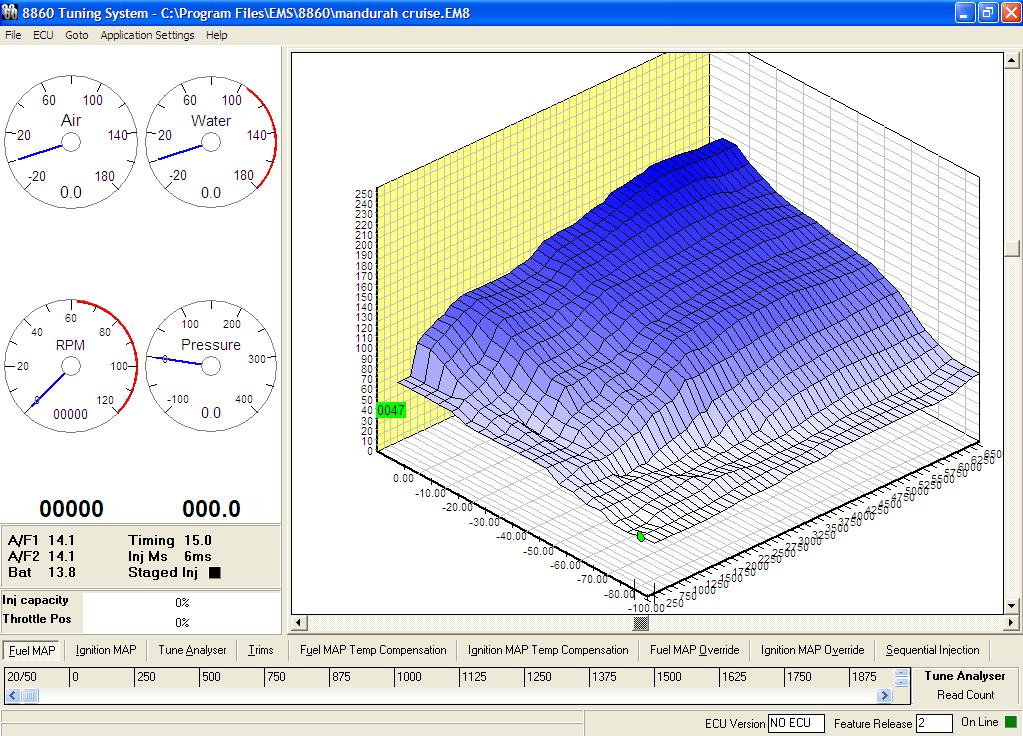Click the slider thumb below the 3D chart
Image resolution: width=1023 pixels, height=736 pixels.
[641, 623]
